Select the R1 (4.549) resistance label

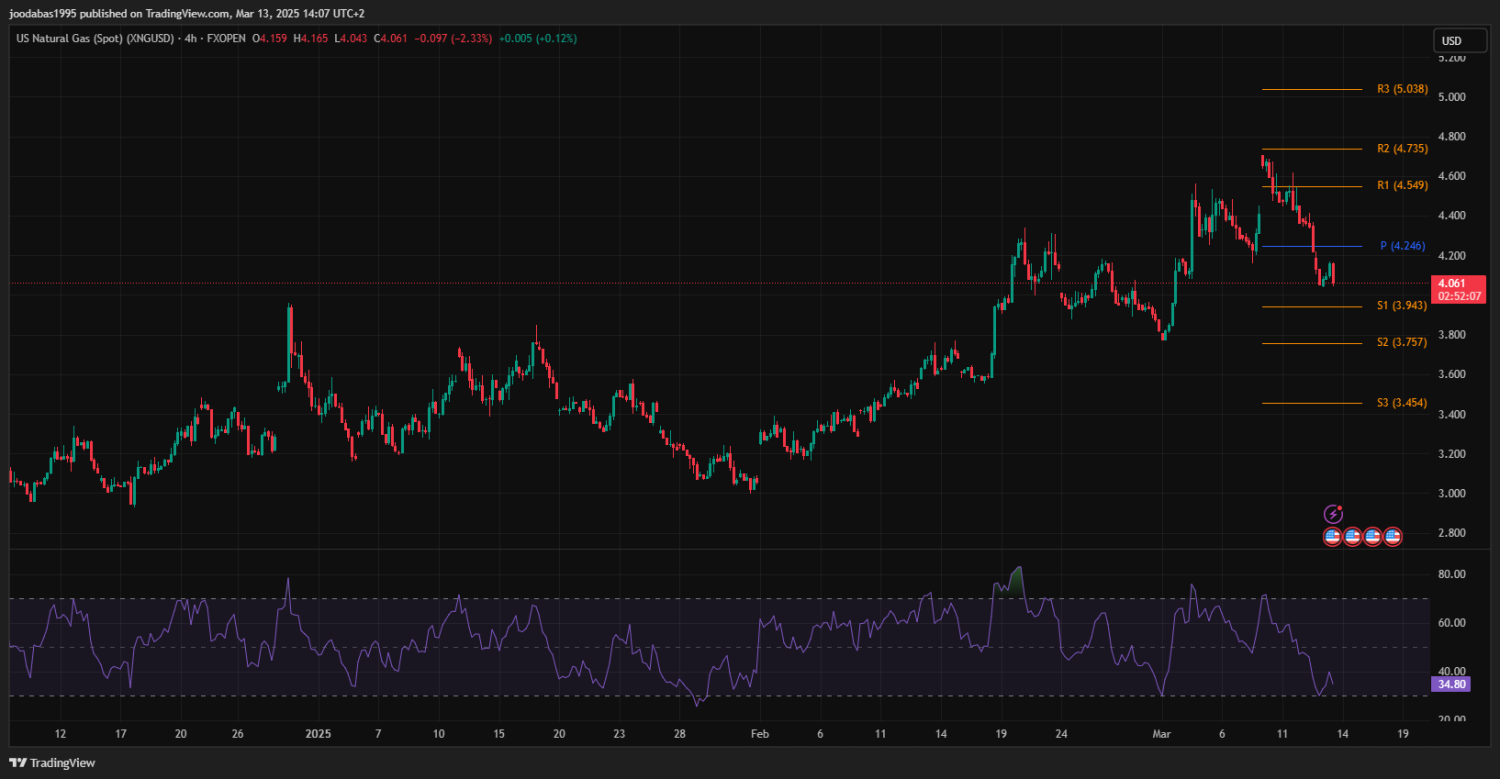pos(1400,186)
